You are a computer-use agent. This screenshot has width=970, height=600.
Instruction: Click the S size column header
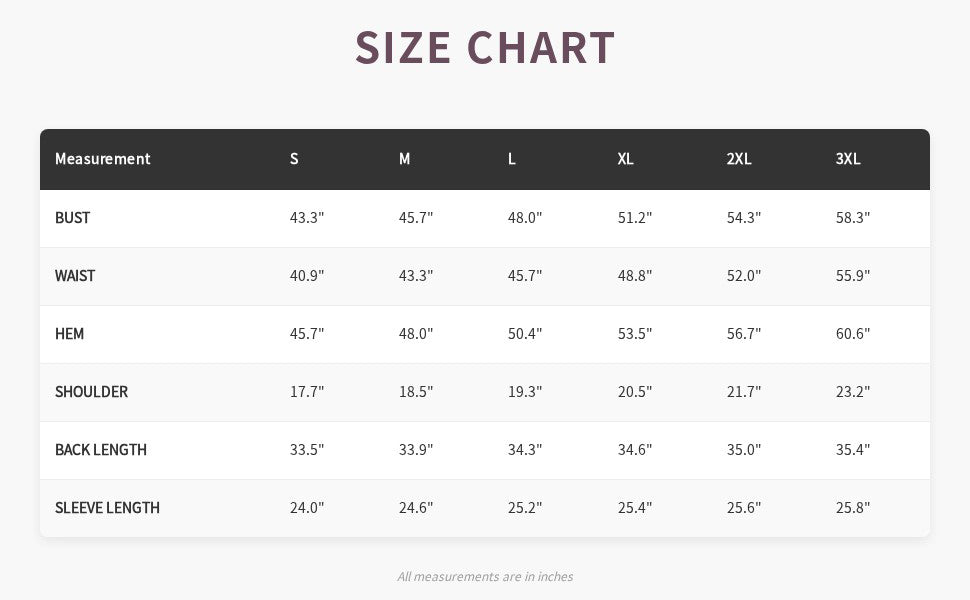click(x=294, y=159)
